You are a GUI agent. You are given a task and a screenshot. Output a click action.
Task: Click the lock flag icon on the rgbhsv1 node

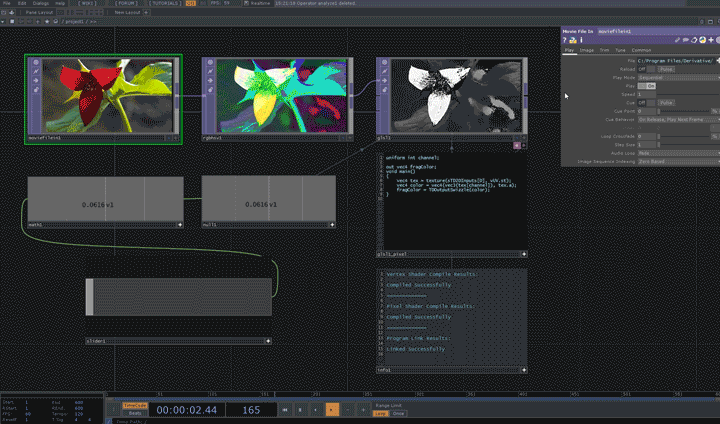210,90
